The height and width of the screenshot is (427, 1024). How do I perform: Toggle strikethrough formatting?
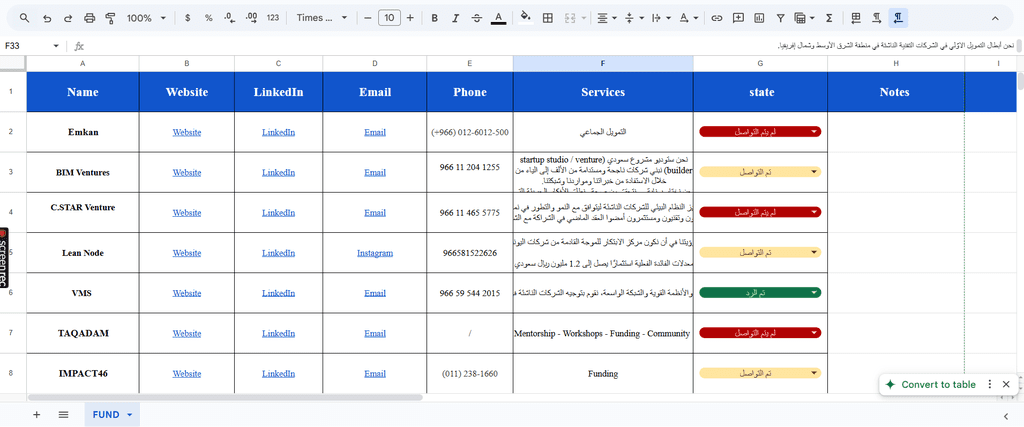point(477,18)
